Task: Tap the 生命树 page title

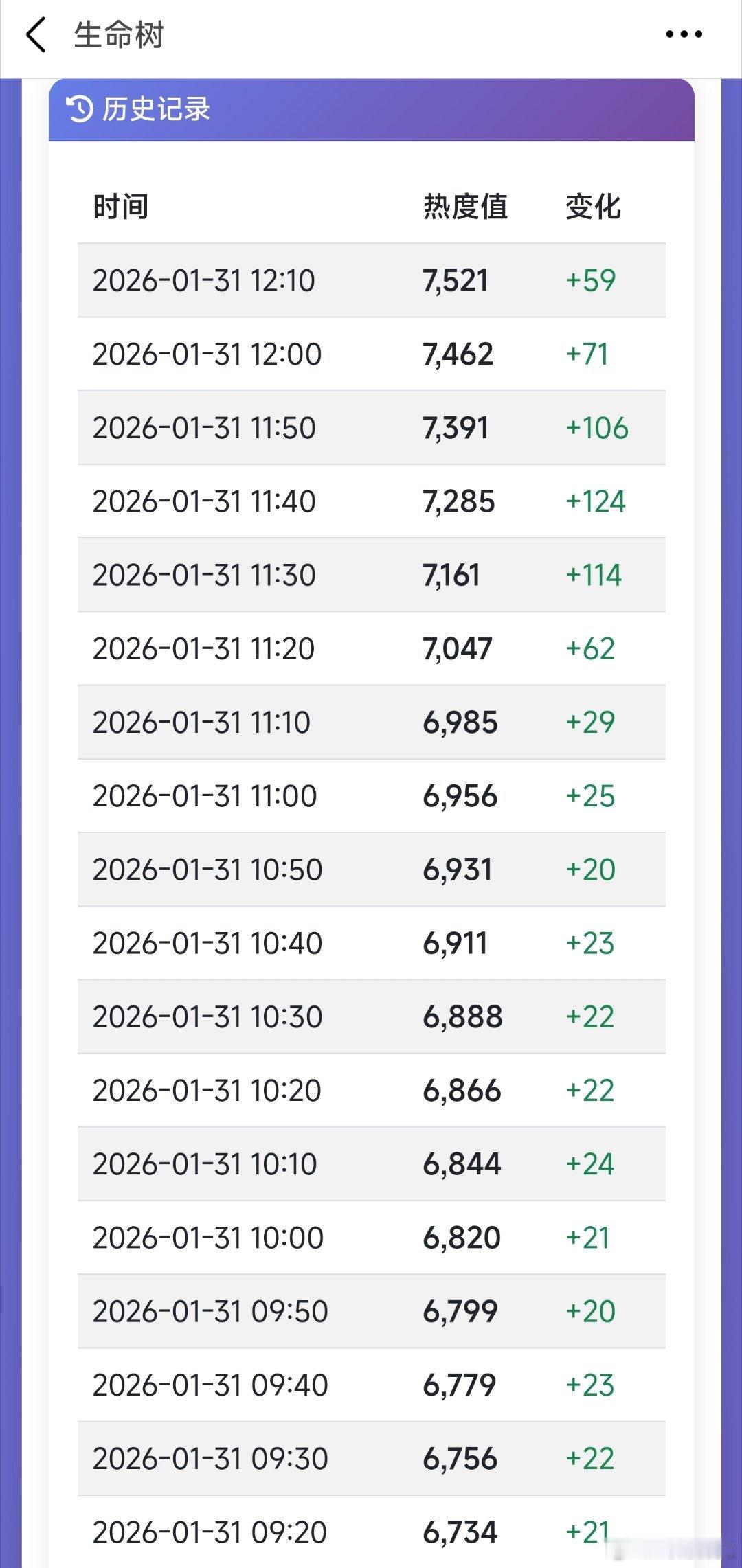Action: pyautogui.click(x=119, y=35)
